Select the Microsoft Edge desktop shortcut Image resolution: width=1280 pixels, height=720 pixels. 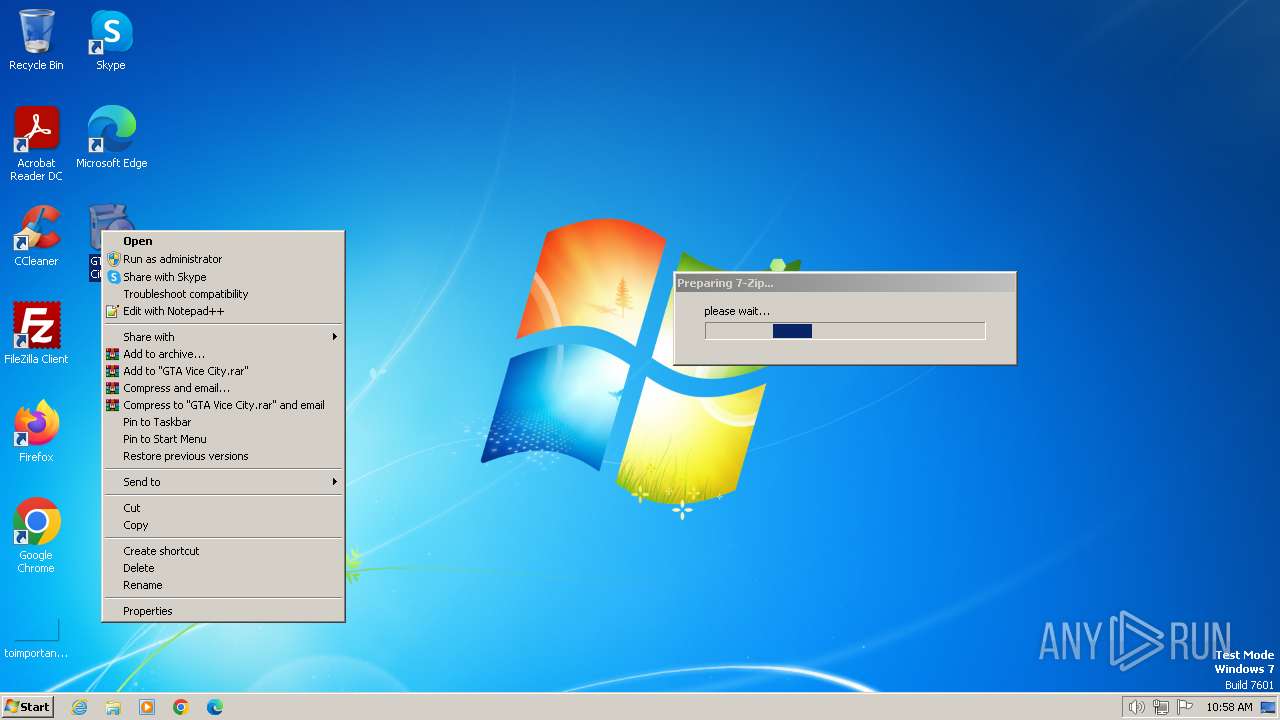[x=111, y=137]
